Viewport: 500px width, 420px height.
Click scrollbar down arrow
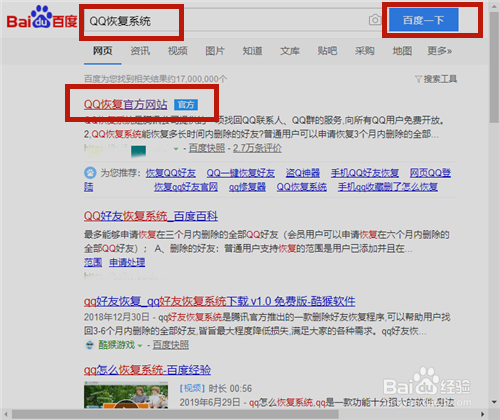pos(494,402)
